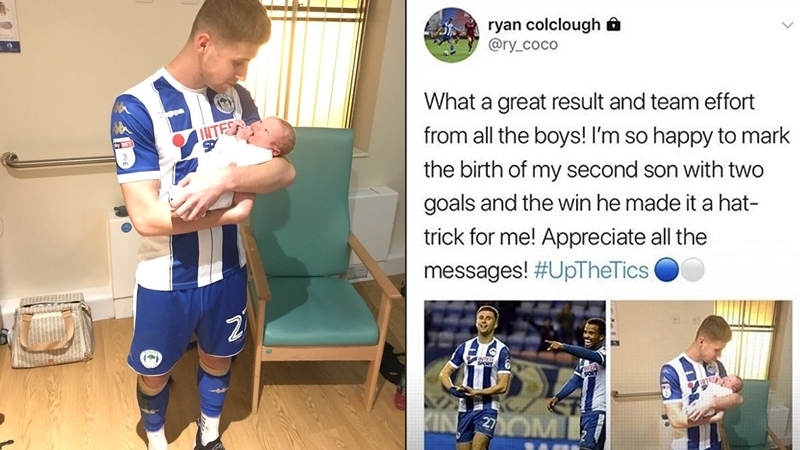Click the white circle emoji
The image size is (800, 450).
692,270
